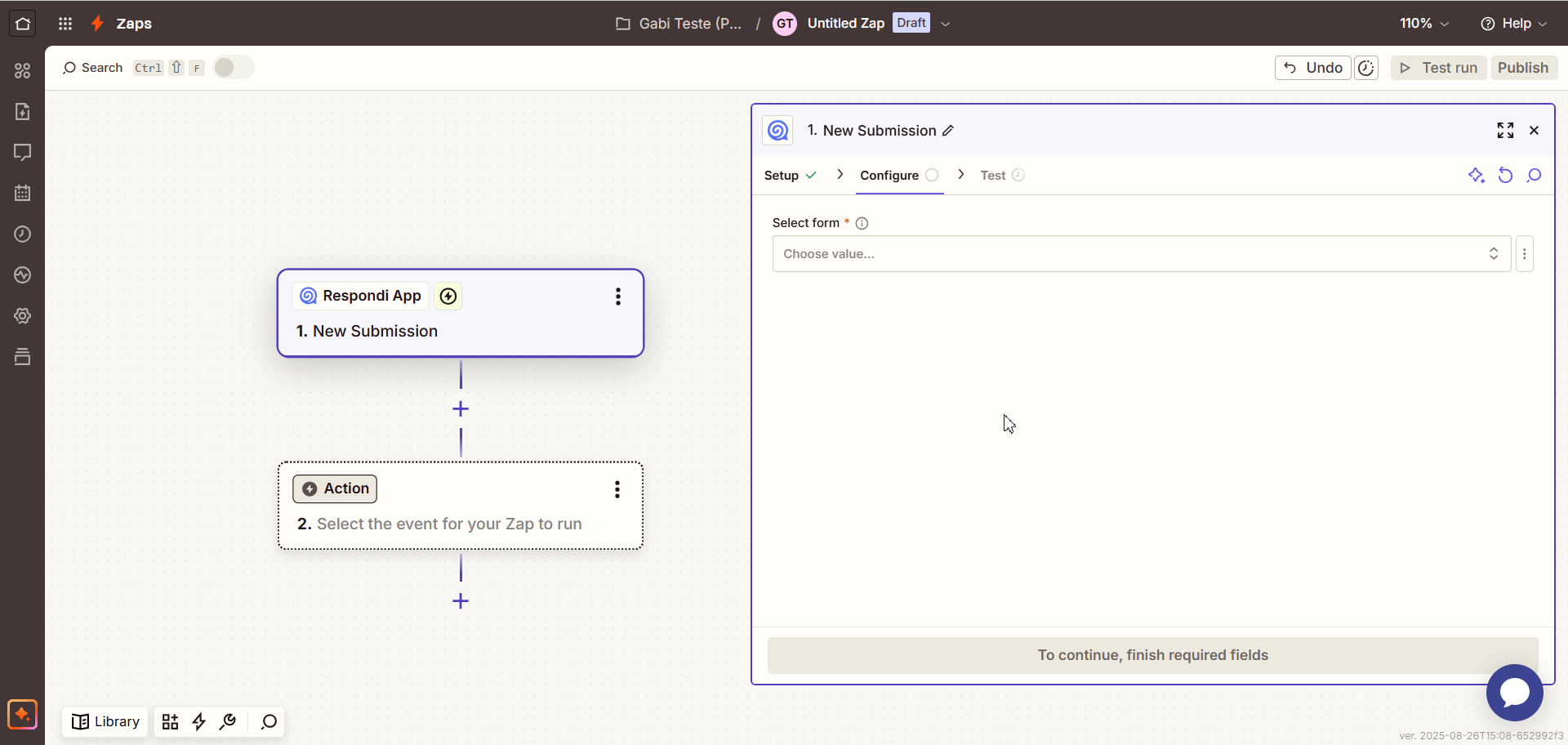Open the calendar icon in the left sidebar
Screen dimensions: 1568x745
click(x=23, y=193)
